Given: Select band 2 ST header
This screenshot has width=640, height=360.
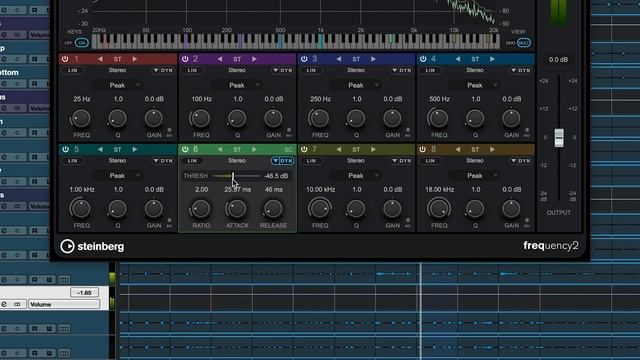Looking at the screenshot, I should coord(237,59).
